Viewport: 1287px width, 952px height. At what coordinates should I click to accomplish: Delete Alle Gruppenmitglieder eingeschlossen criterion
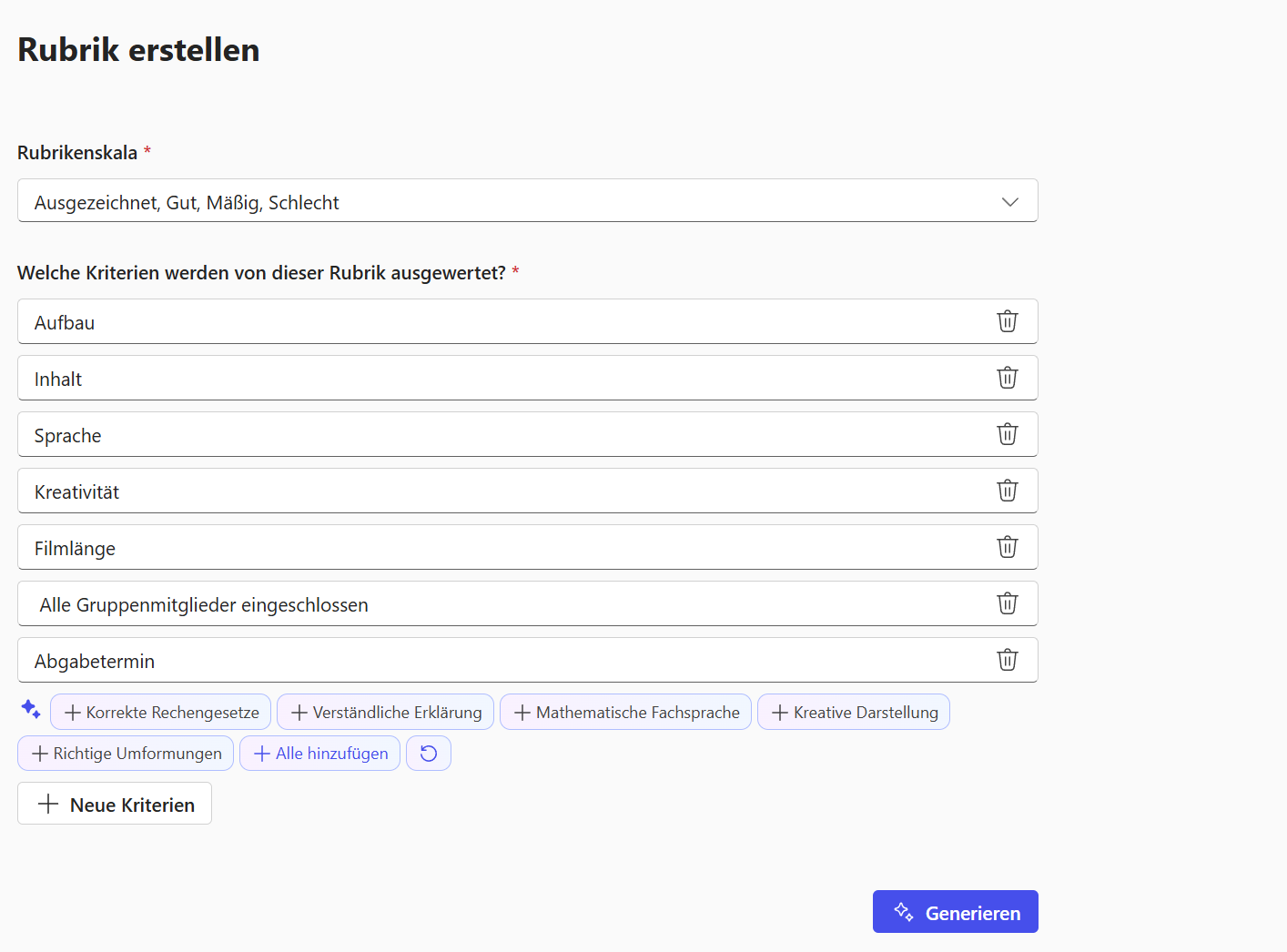click(x=1007, y=603)
